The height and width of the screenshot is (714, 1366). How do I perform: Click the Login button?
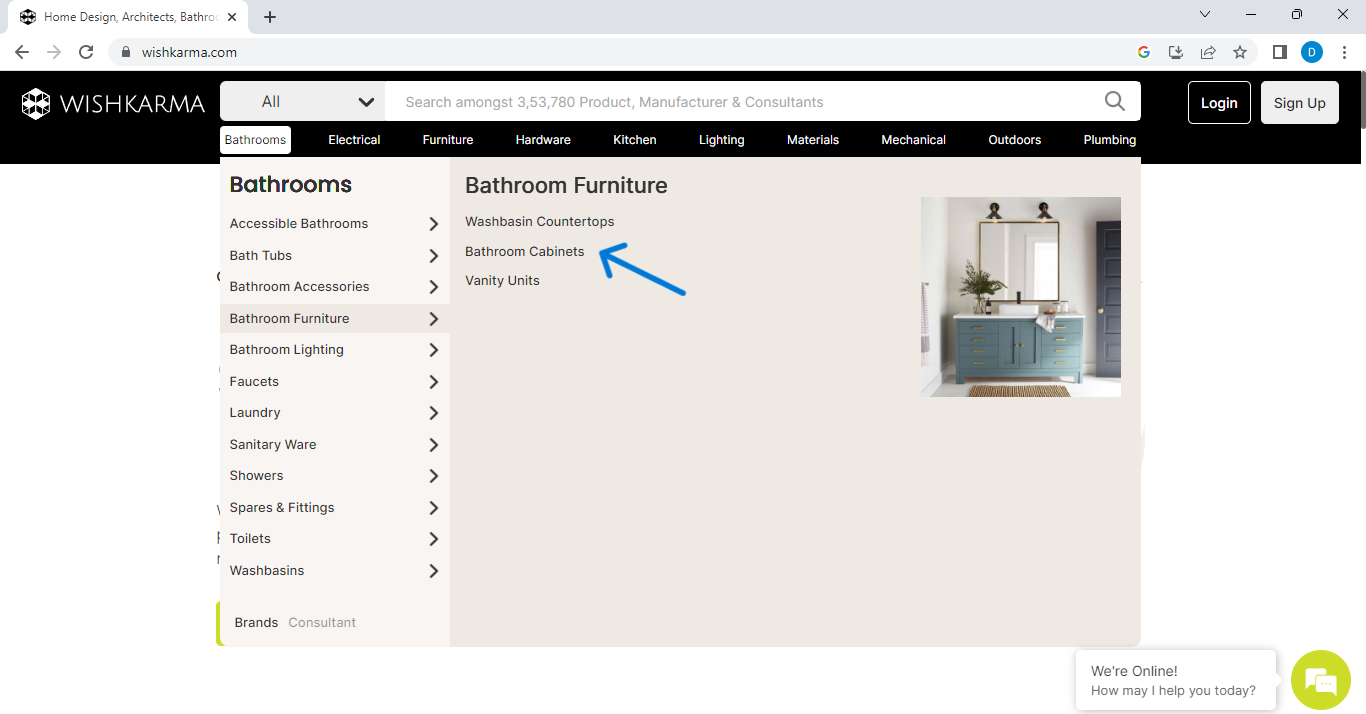pyautogui.click(x=1218, y=103)
